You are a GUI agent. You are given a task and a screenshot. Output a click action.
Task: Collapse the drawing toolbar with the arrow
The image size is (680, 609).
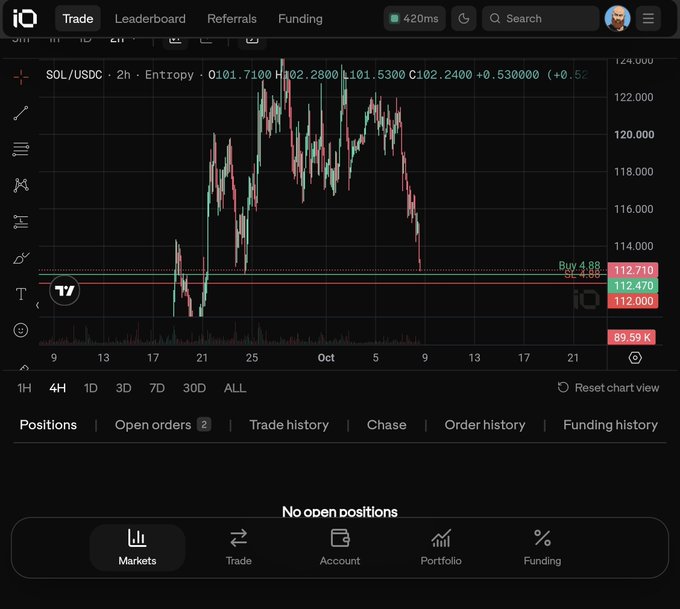point(37,305)
